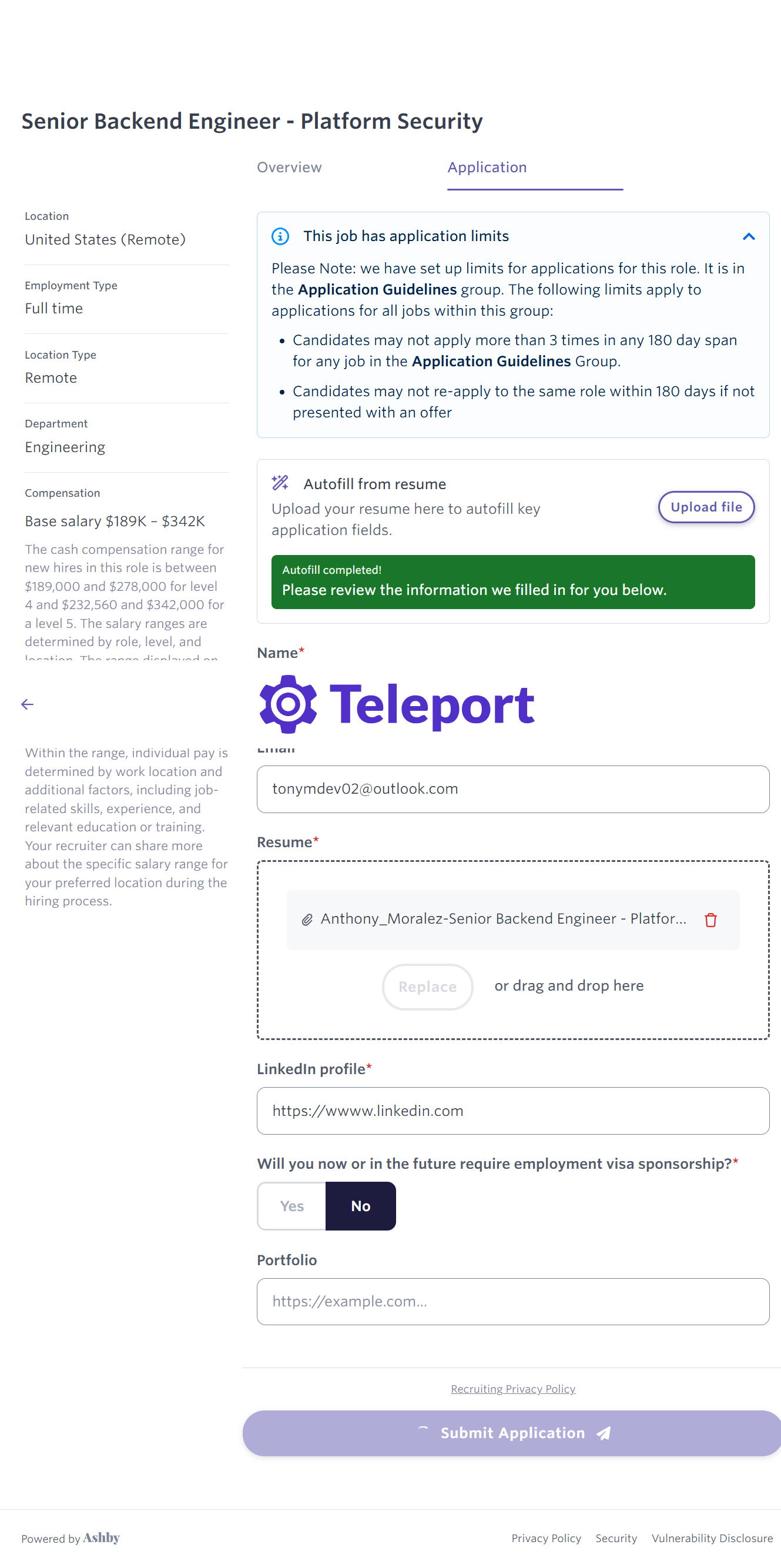The height and width of the screenshot is (1568, 781).
Task: Click the autofill magic wand icon
Action: 280,483
